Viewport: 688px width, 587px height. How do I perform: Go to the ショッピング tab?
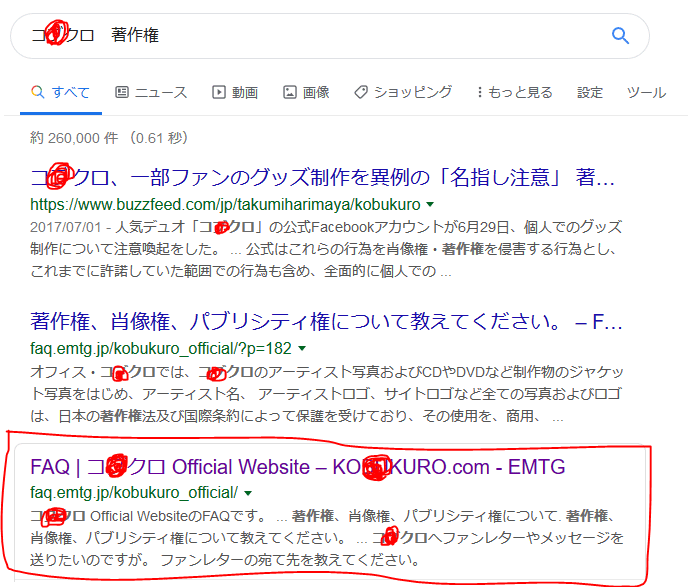[403, 93]
